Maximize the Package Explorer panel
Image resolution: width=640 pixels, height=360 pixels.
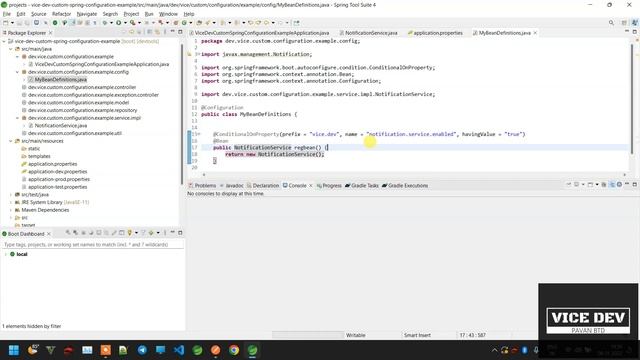pyautogui.click(x=180, y=31)
